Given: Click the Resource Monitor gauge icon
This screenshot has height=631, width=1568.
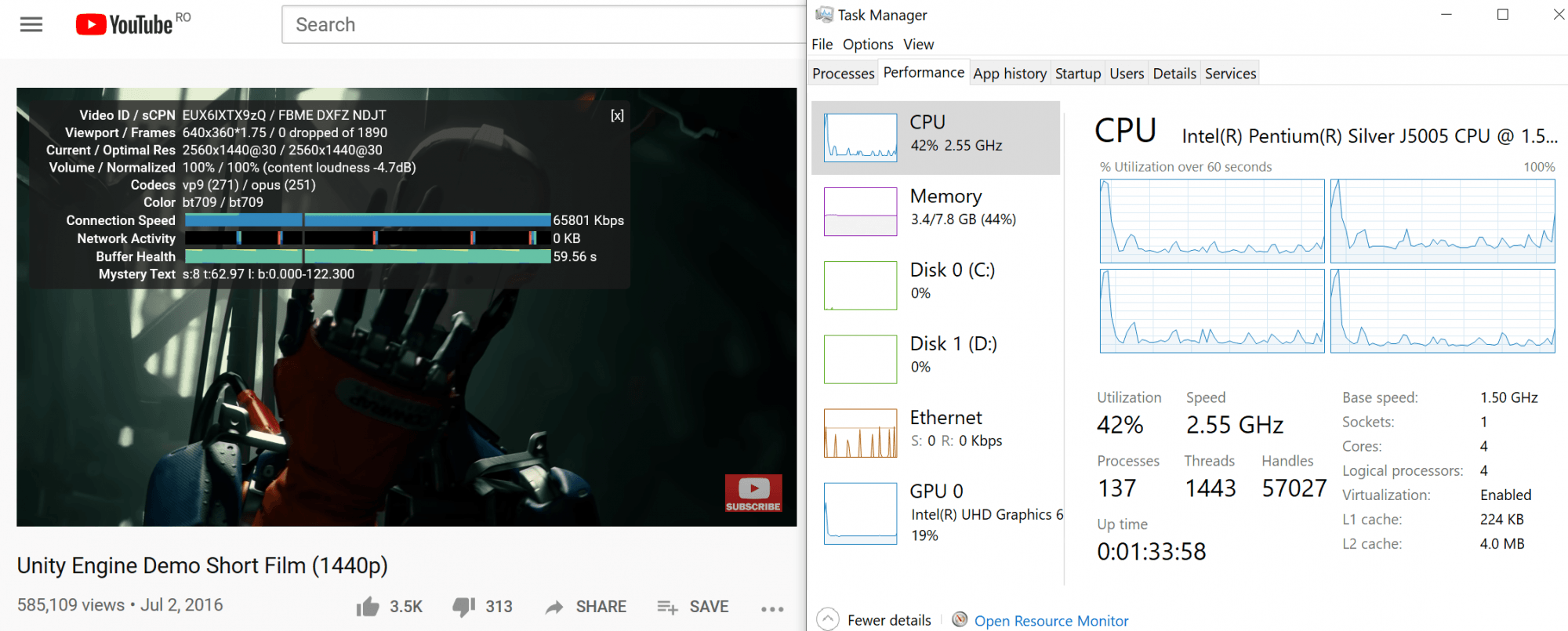Looking at the screenshot, I should (960, 619).
